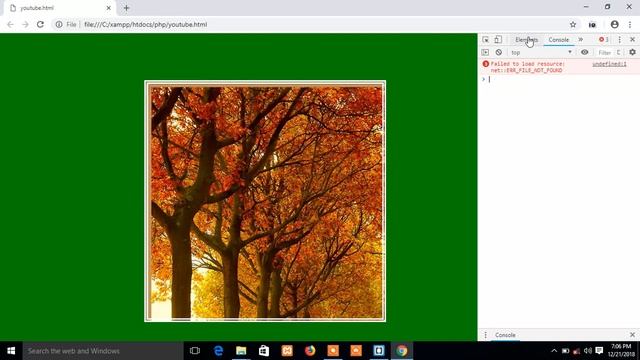Close the youtube.html tab

pos(109,8)
